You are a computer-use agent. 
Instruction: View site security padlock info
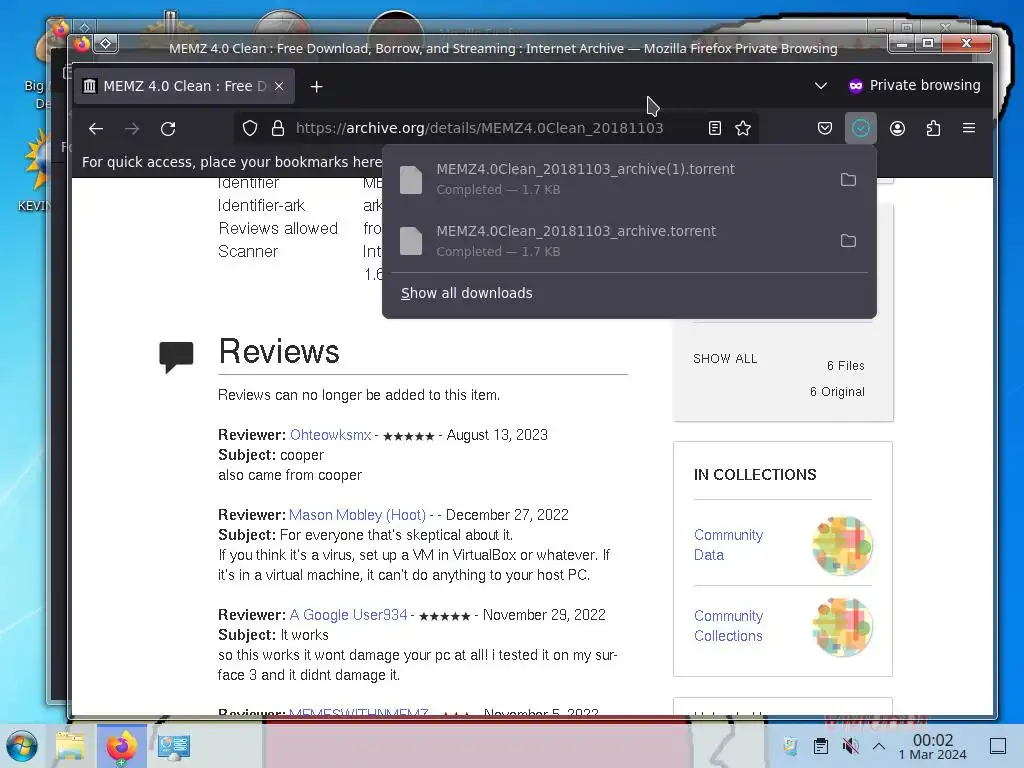(278, 128)
